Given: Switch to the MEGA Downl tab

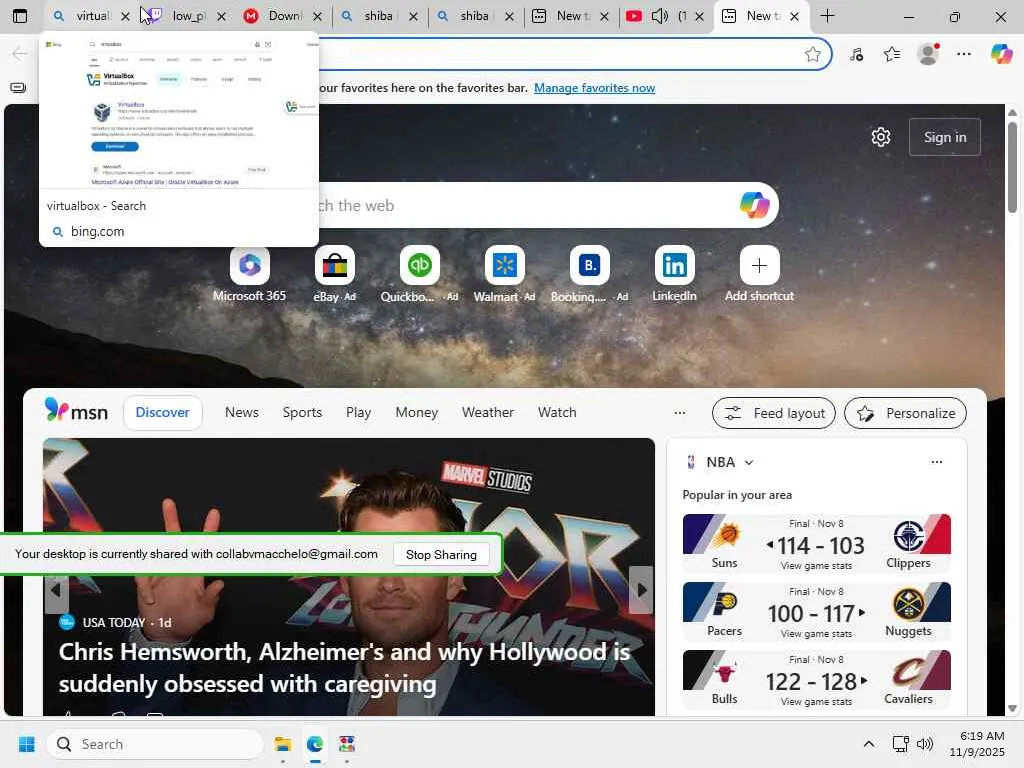Looking at the screenshot, I should (274, 16).
